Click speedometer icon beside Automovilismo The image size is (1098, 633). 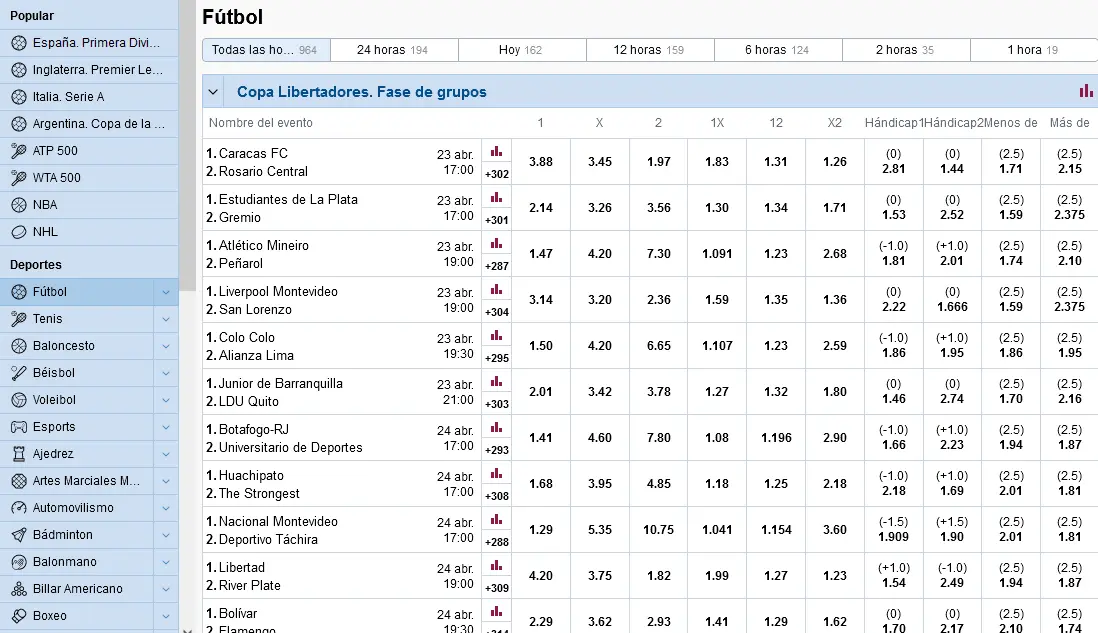pyautogui.click(x=19, y=508)
